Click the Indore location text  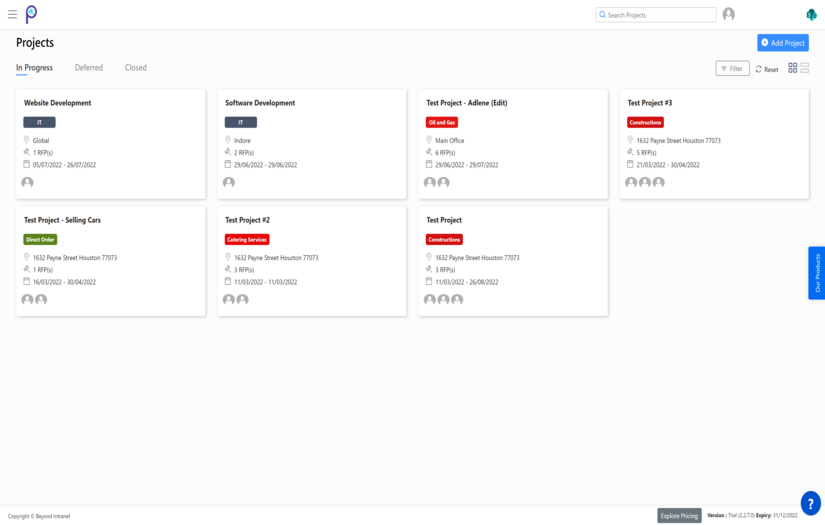pyautogui.click(x=242, y=140)
